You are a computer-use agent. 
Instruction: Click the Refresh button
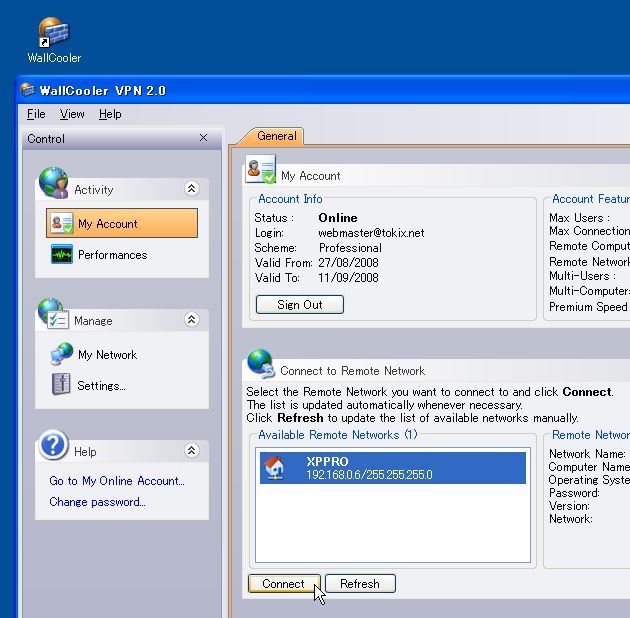(x=360, y=583)
